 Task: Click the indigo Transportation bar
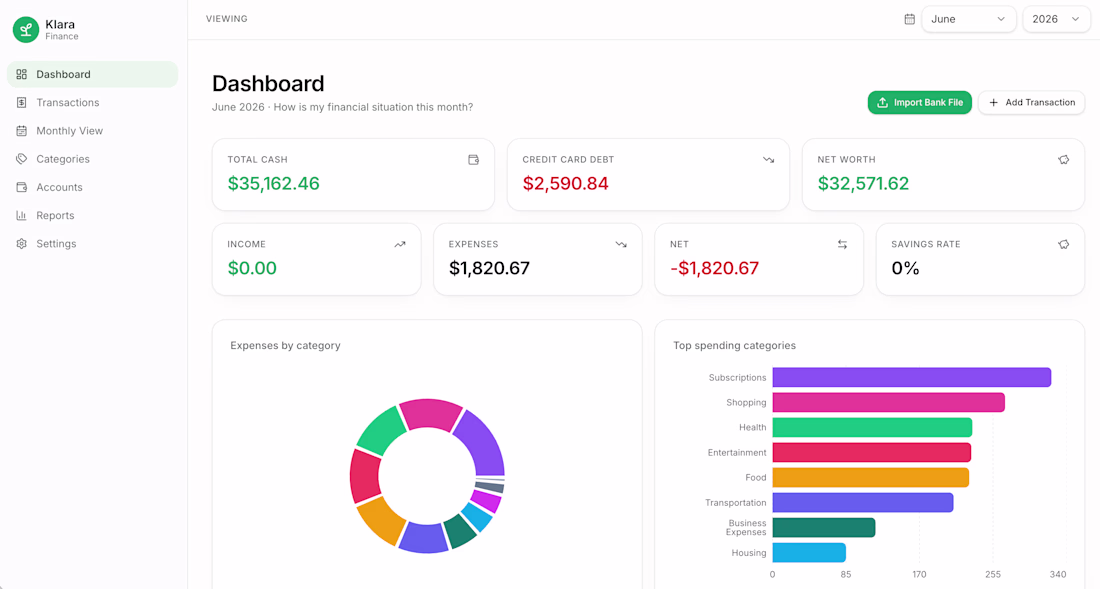tap(863, 503)
